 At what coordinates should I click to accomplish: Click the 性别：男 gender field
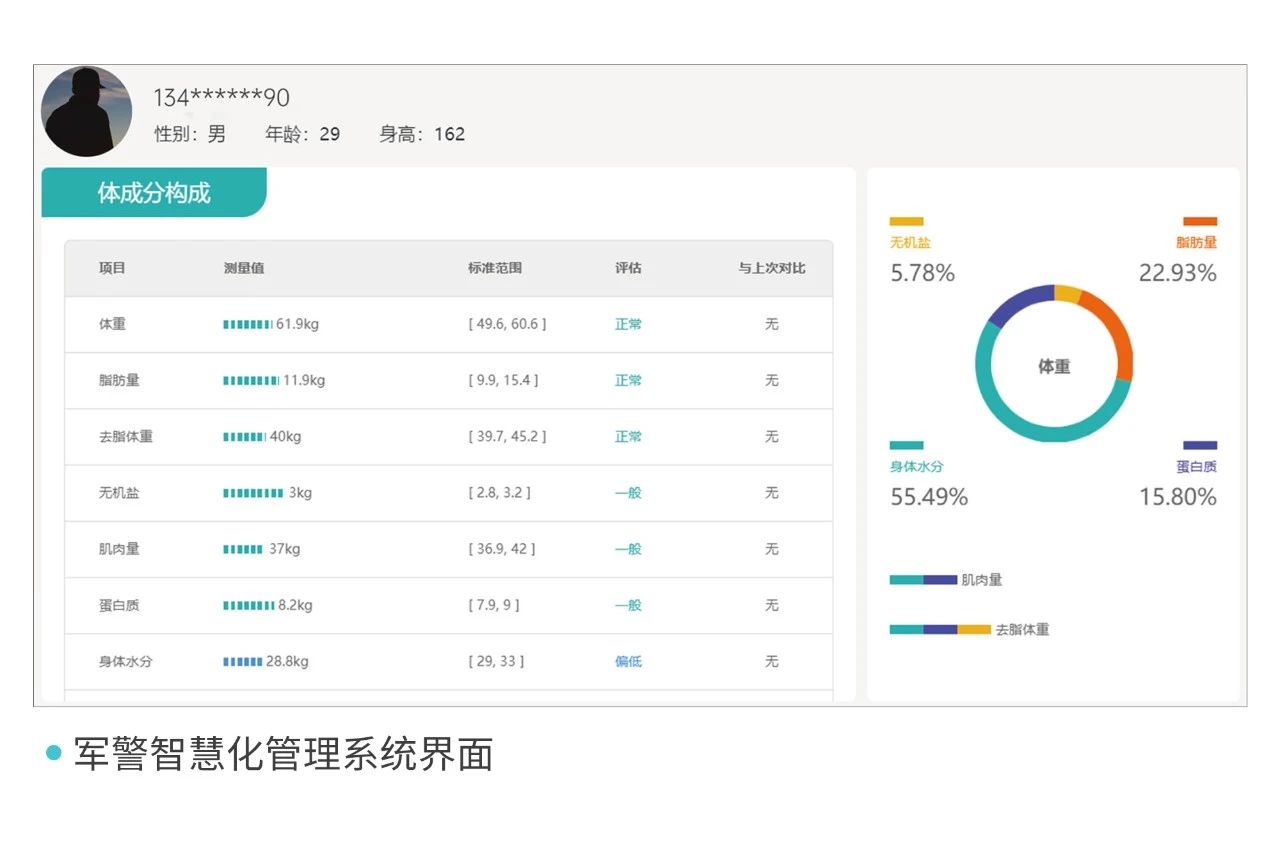(190, 134)
